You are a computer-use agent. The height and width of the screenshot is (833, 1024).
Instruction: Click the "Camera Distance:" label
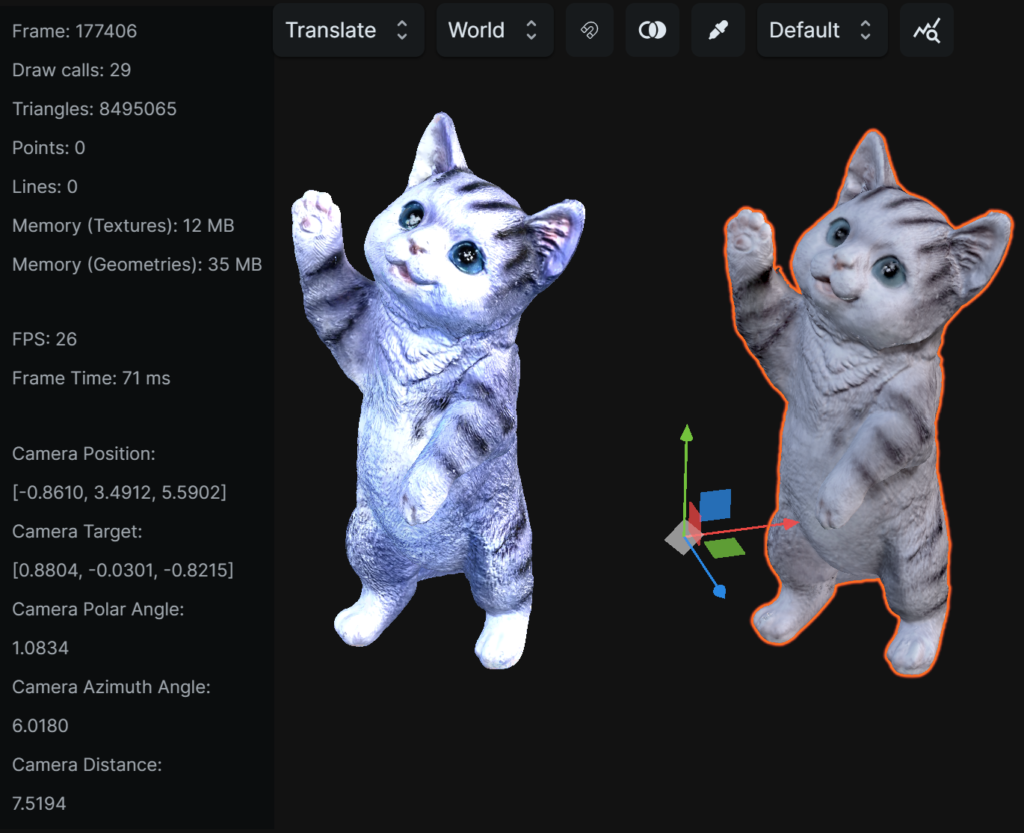coord(87,764)
